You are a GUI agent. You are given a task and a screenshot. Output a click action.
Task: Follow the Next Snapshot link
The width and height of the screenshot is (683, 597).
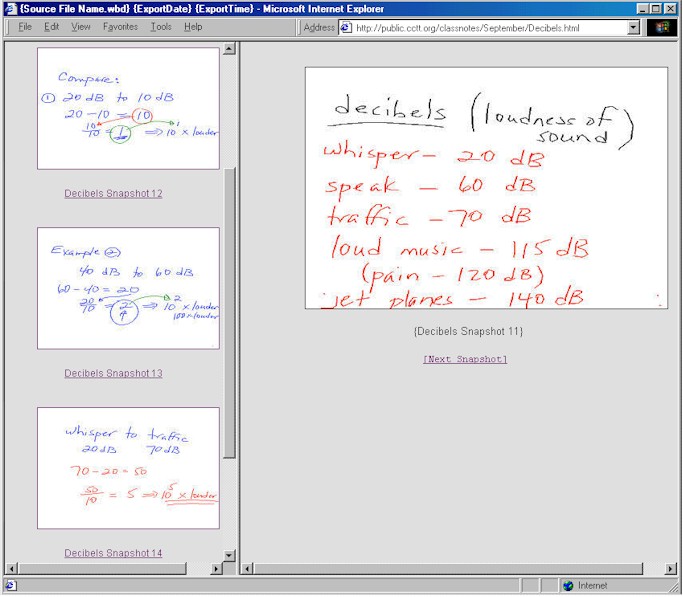pos(465,359)
